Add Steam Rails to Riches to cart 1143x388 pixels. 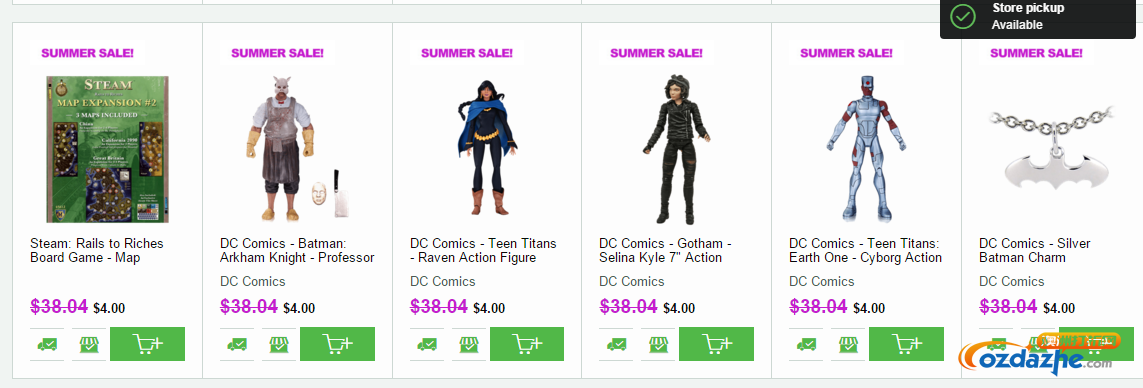pos(147,344)
